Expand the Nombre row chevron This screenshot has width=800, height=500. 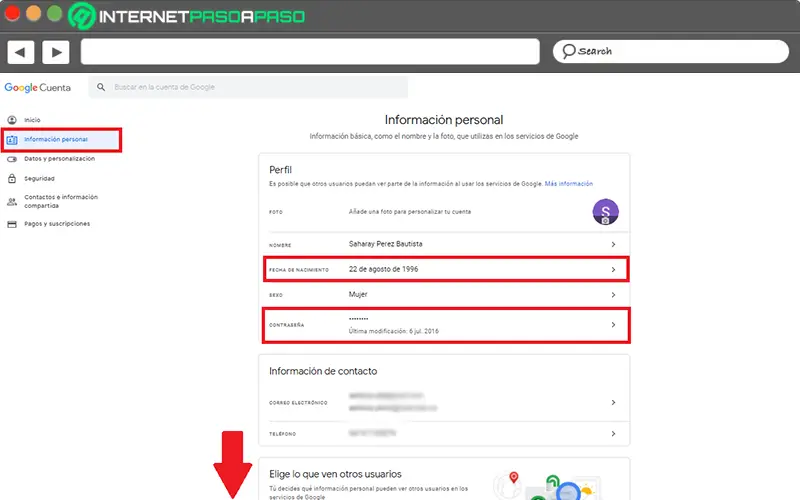coord(613,244)
